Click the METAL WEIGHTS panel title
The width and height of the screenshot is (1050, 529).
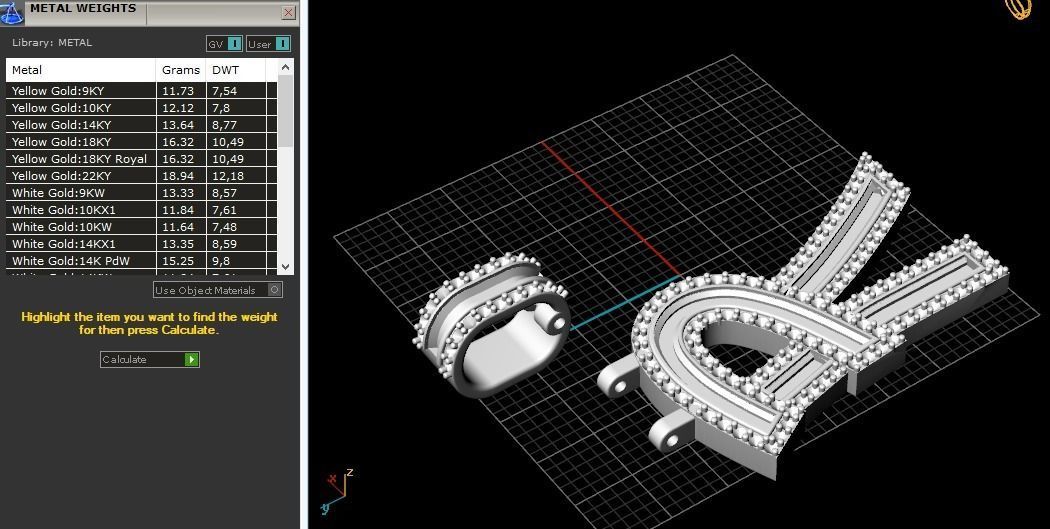coord(83,9)
